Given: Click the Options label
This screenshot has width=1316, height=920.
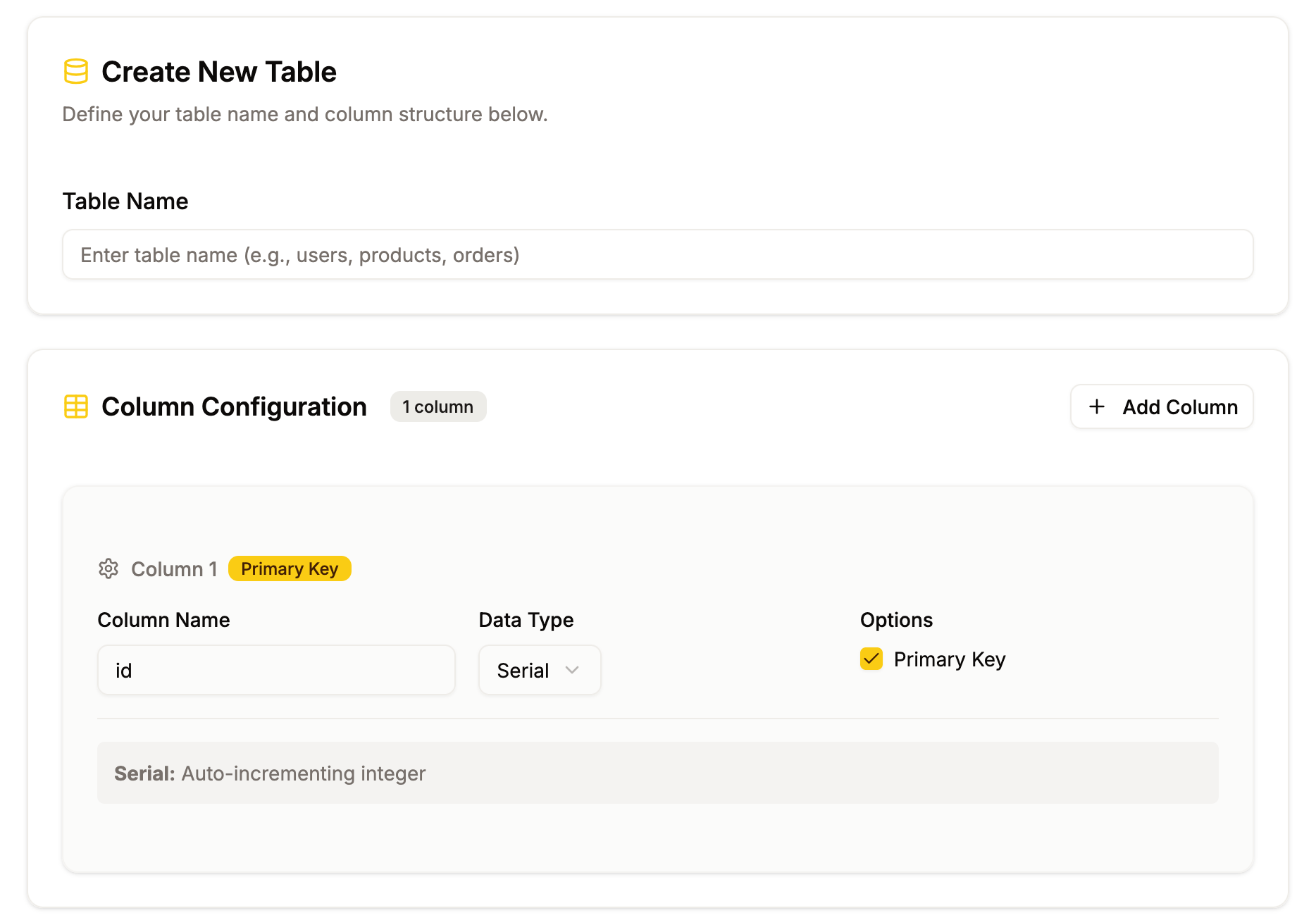Looking at the screenshot, I should [x=896, y=620].
